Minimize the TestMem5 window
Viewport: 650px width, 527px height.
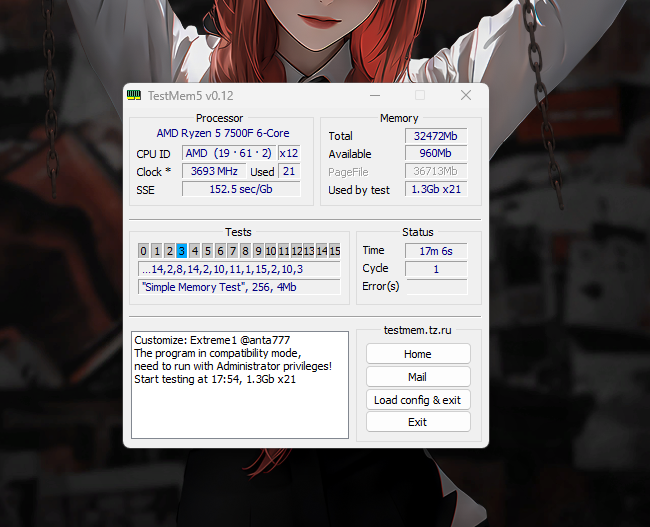(x=375, y=95)
